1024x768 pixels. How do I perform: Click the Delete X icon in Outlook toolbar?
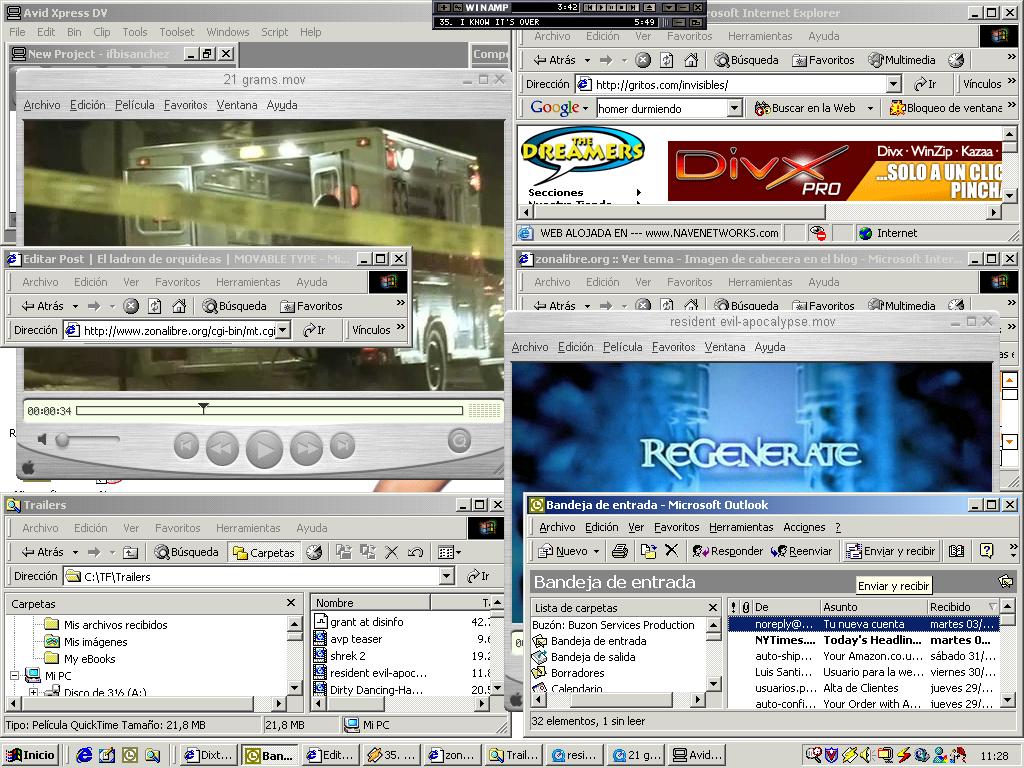671,551
